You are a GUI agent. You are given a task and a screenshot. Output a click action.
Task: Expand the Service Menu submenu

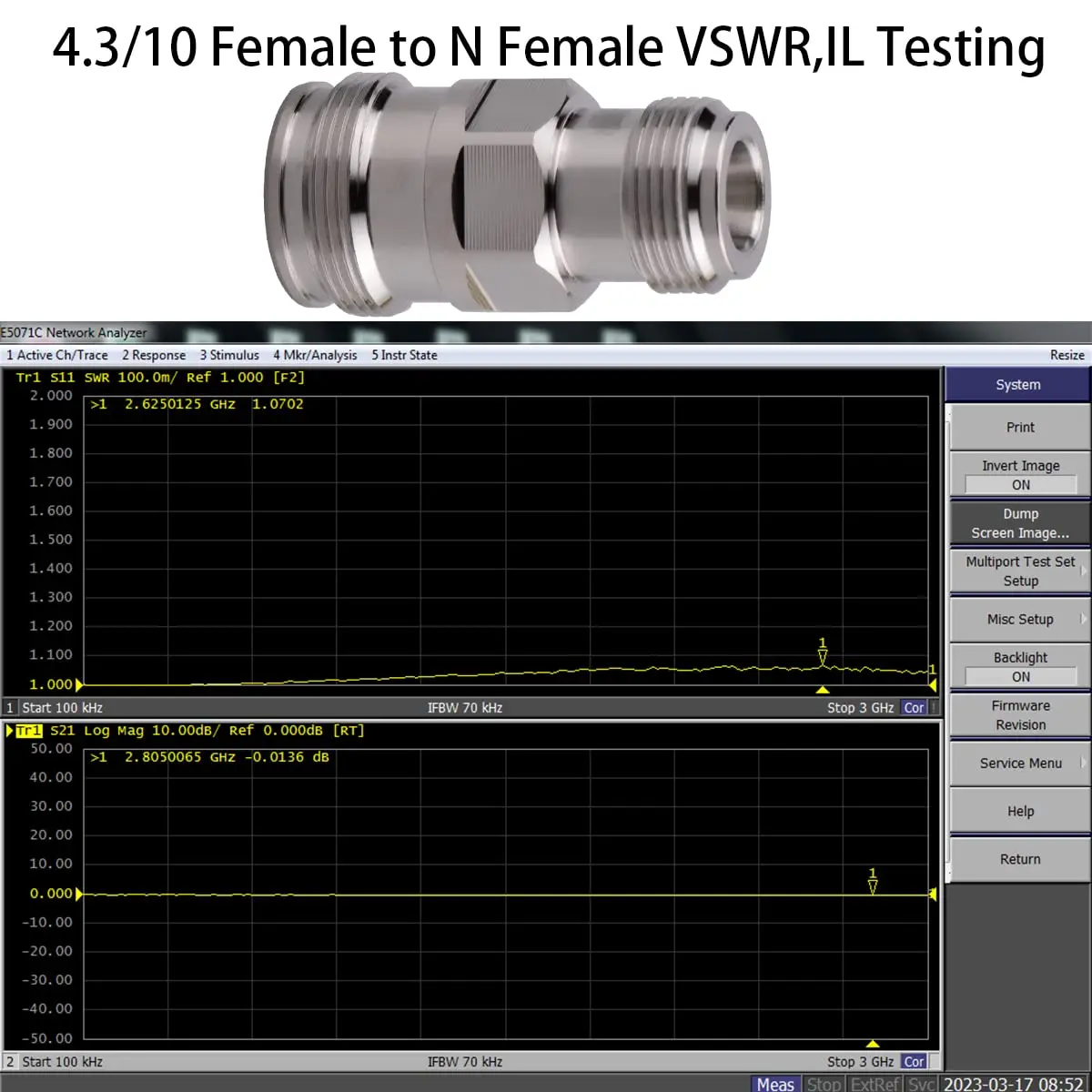[1020, 763]
